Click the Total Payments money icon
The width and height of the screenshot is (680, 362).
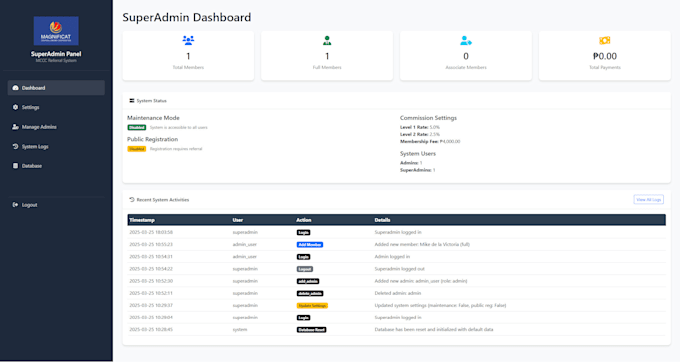(605, 41)
